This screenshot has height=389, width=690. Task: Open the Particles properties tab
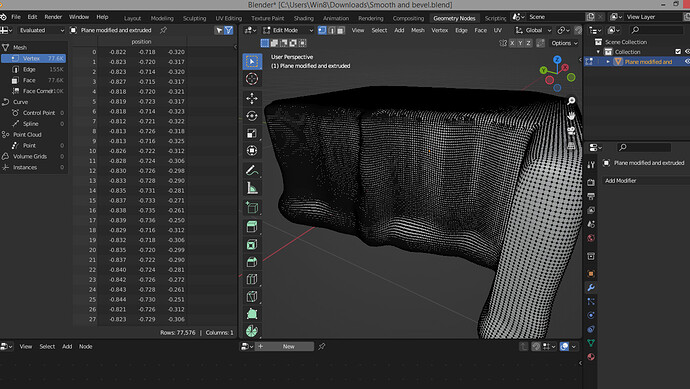coord(591,301)
